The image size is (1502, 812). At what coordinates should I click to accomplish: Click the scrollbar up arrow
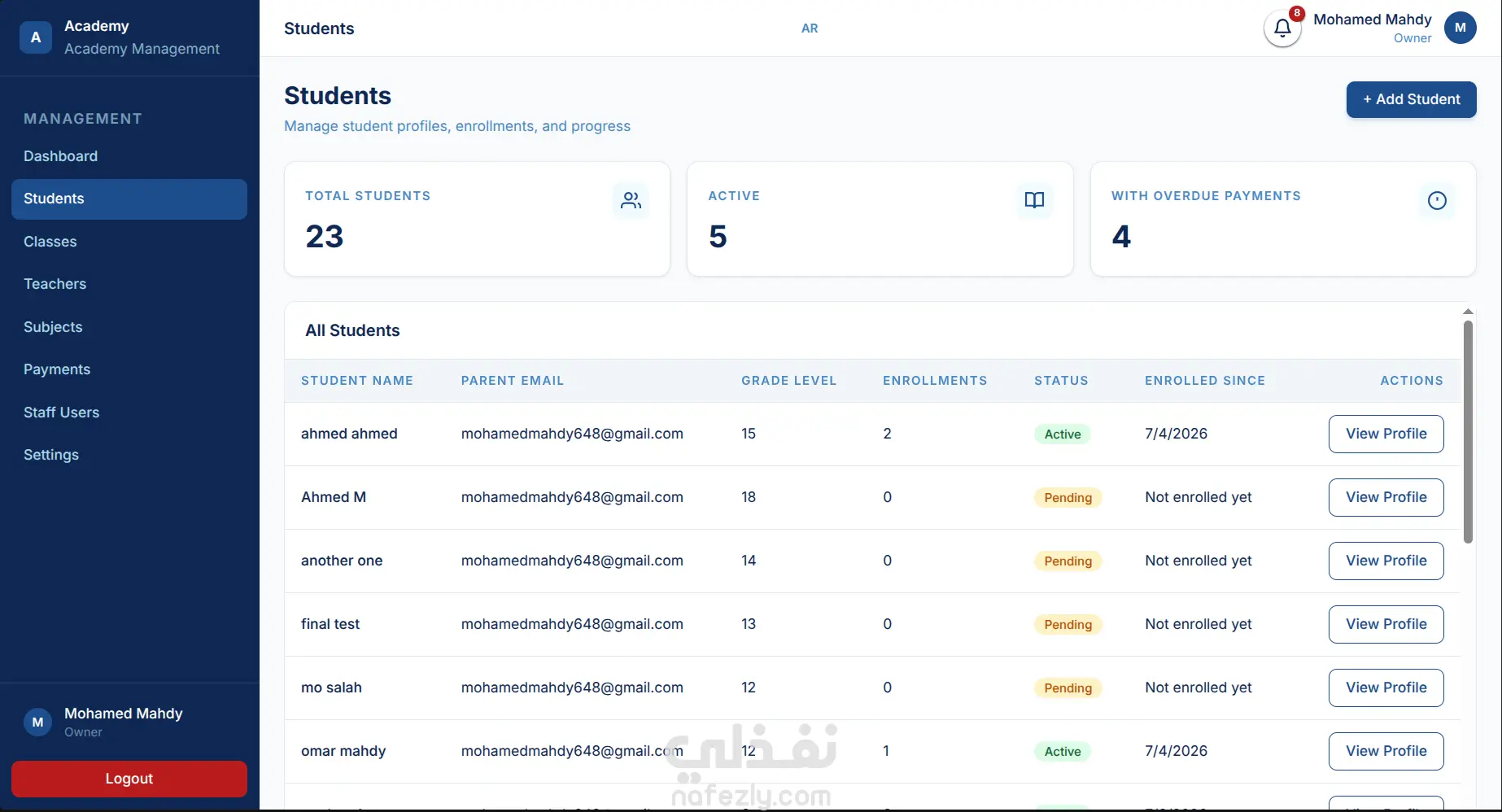pyautogui.click(x=1468, y=312)
